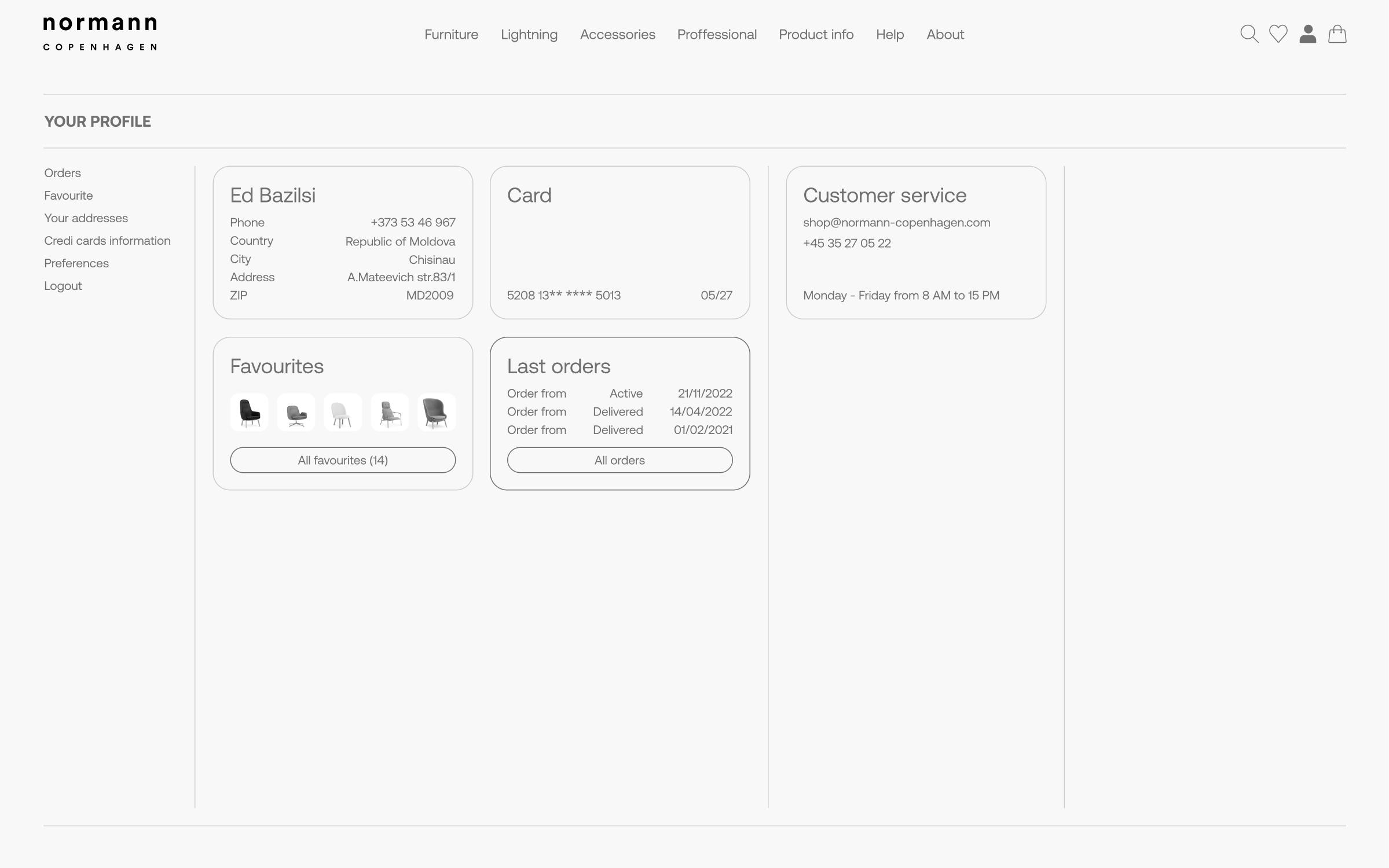Open Credi cards information
The height and width of the screenshot is (868, 1389).
tap(107, 240)
